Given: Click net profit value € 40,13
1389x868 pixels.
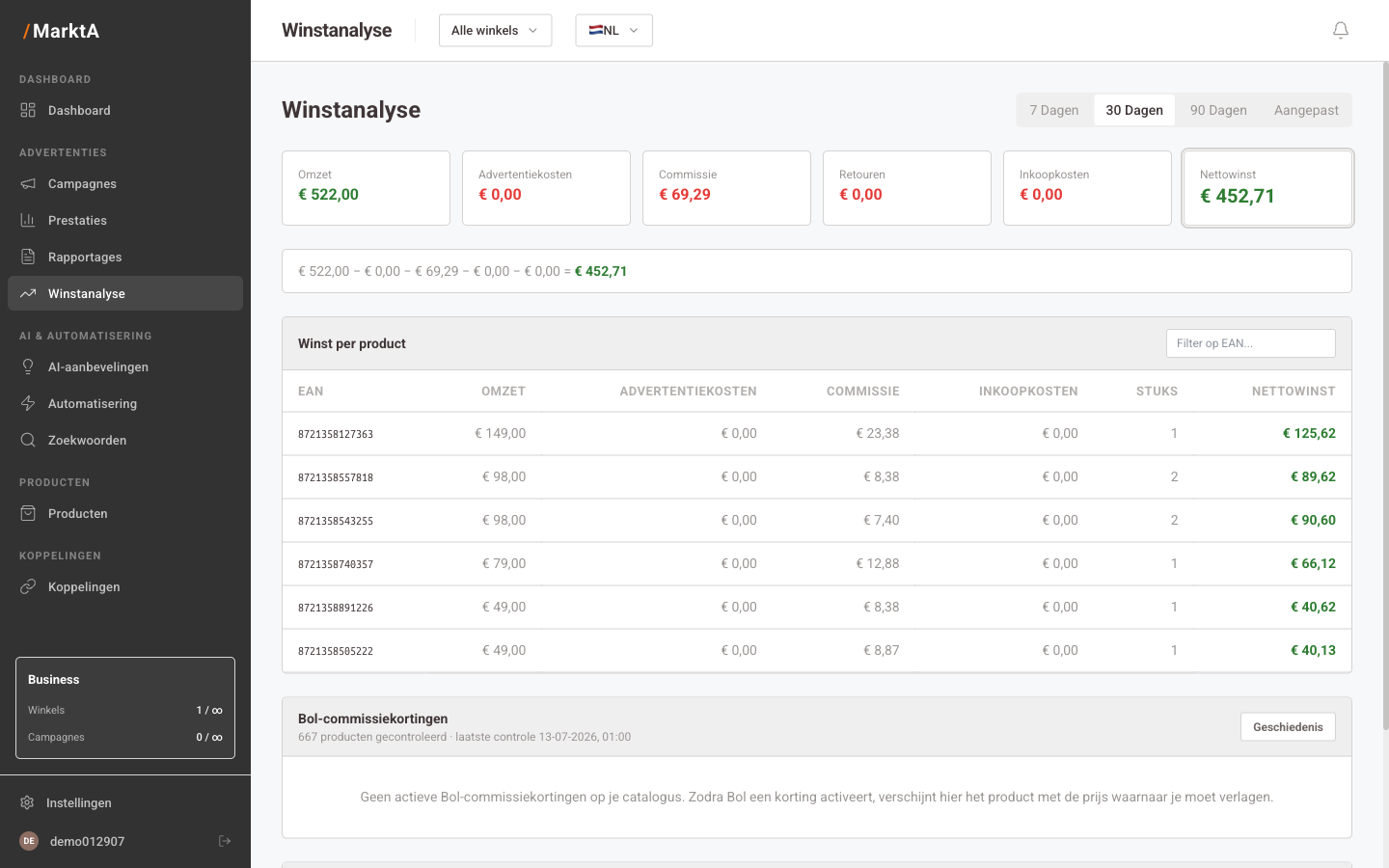Looking at the screenshot, I should [1313, 650].
